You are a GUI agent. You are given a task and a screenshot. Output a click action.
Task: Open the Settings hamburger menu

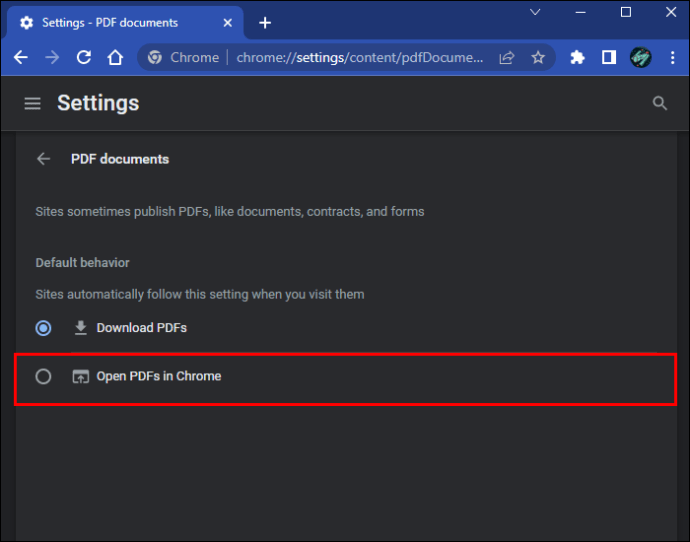click(33, 103)
